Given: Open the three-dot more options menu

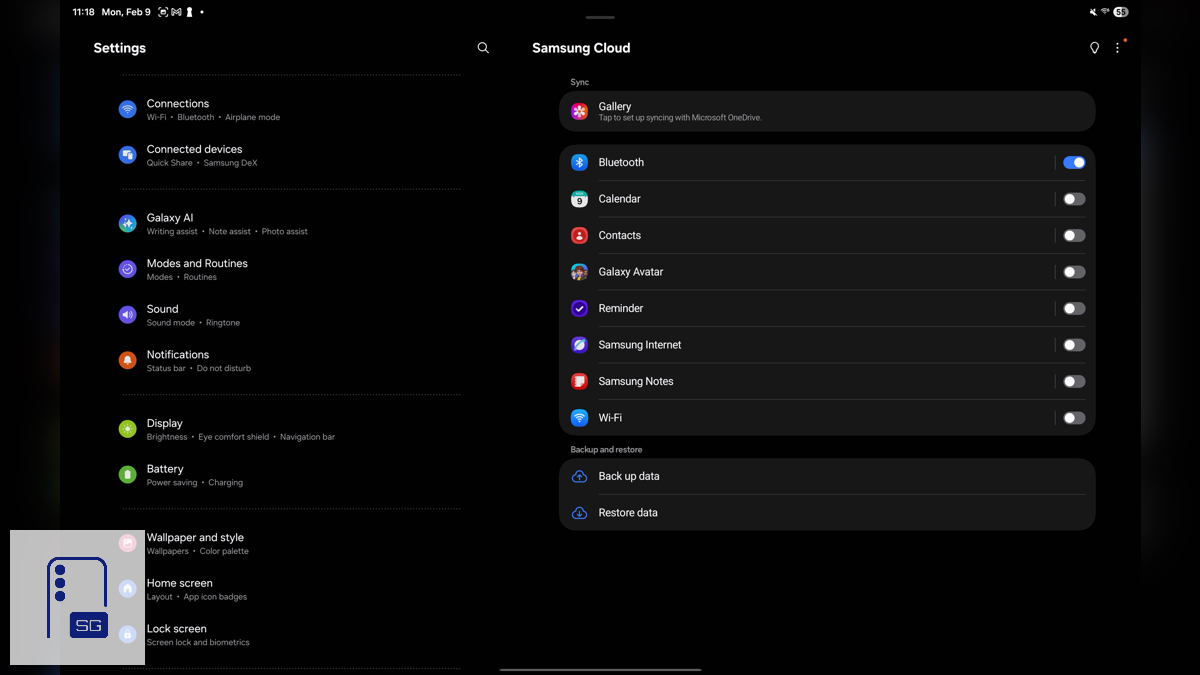Looking at the screenshot, I should 1118,48.
